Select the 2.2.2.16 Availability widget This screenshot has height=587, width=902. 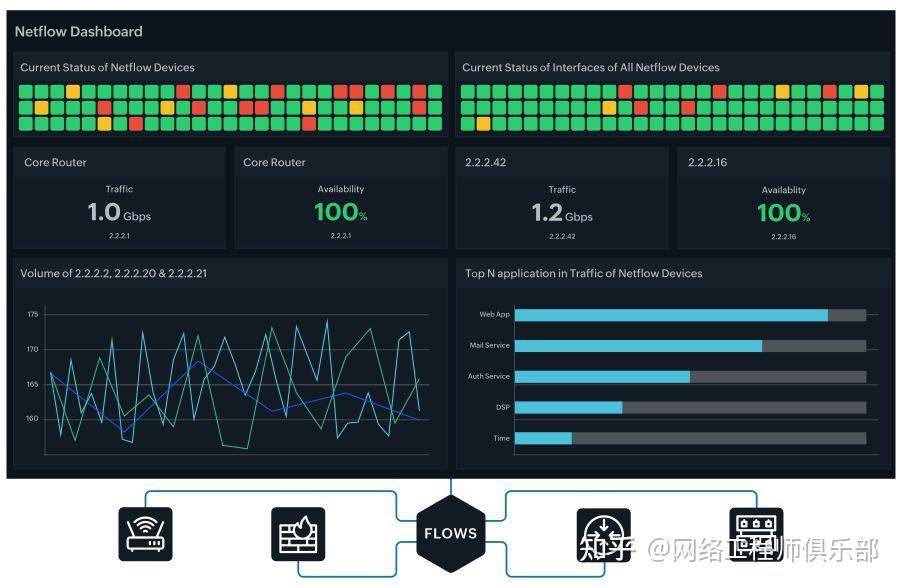pyautogui.click(x=783, y=198)
